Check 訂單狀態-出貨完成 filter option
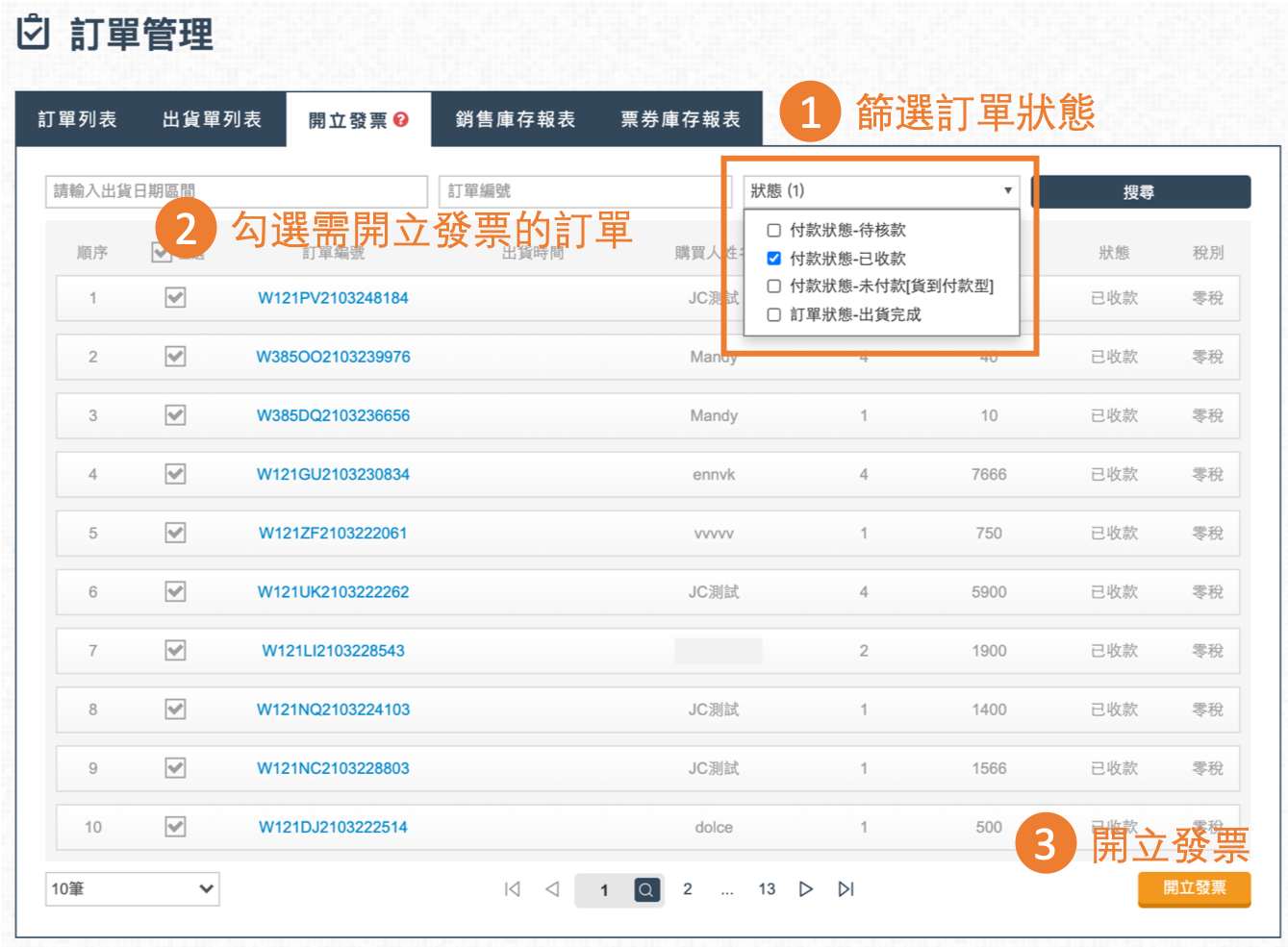The height and width of the screenshot is (947, 1288). 773,314
